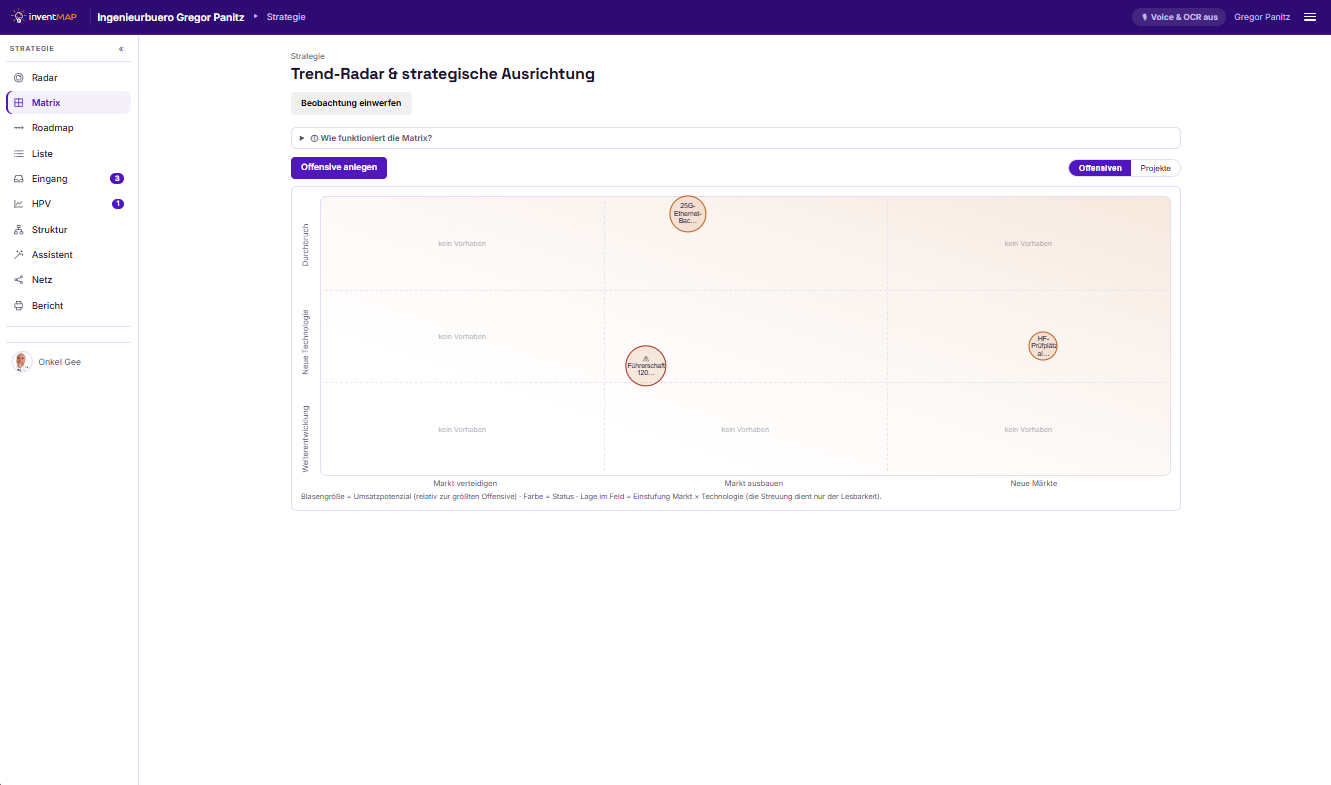Open the hamburger menu top right
This screenshot has width=1331, height=785.
point(1310,17)
